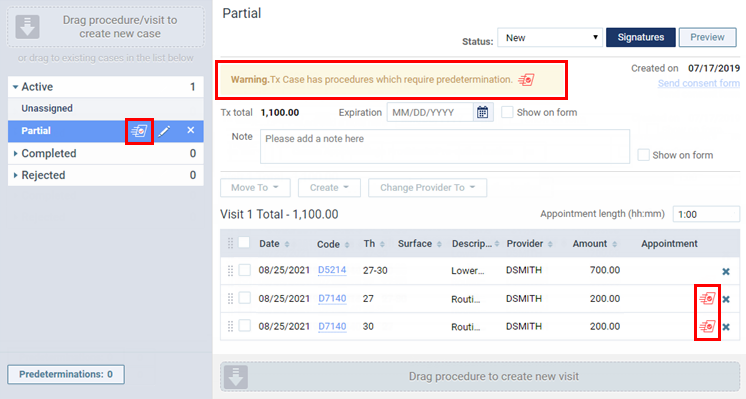Click predetermination icon for tooth 30 row
This screenshot has height=399, width=746.
click(707, 327)
